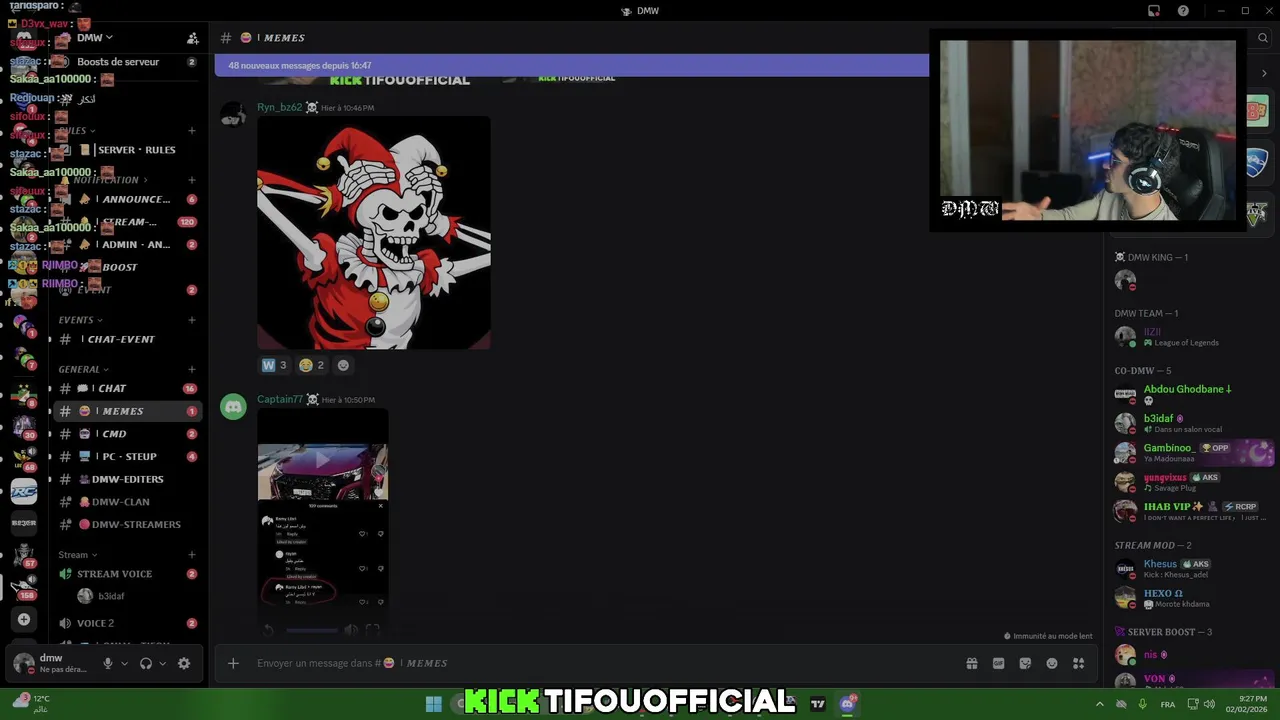The height and width of the screenshot is (720, 1280).
Task: Open the DMW-EDITERS channel
Action: (127, 479)
